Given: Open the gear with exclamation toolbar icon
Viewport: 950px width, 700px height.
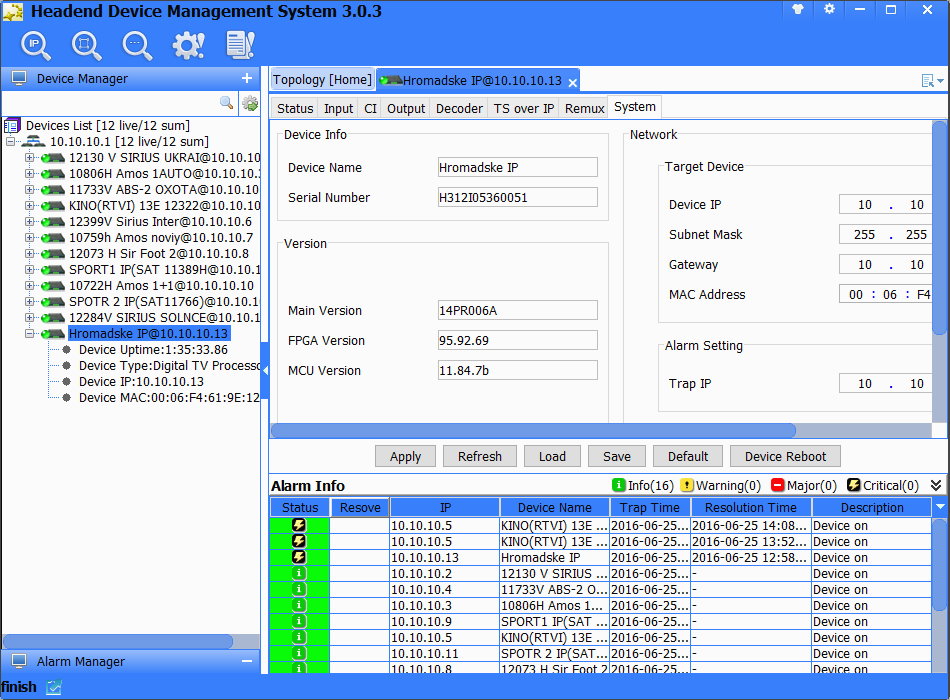Looking at the screenshot, I should 187,45.
